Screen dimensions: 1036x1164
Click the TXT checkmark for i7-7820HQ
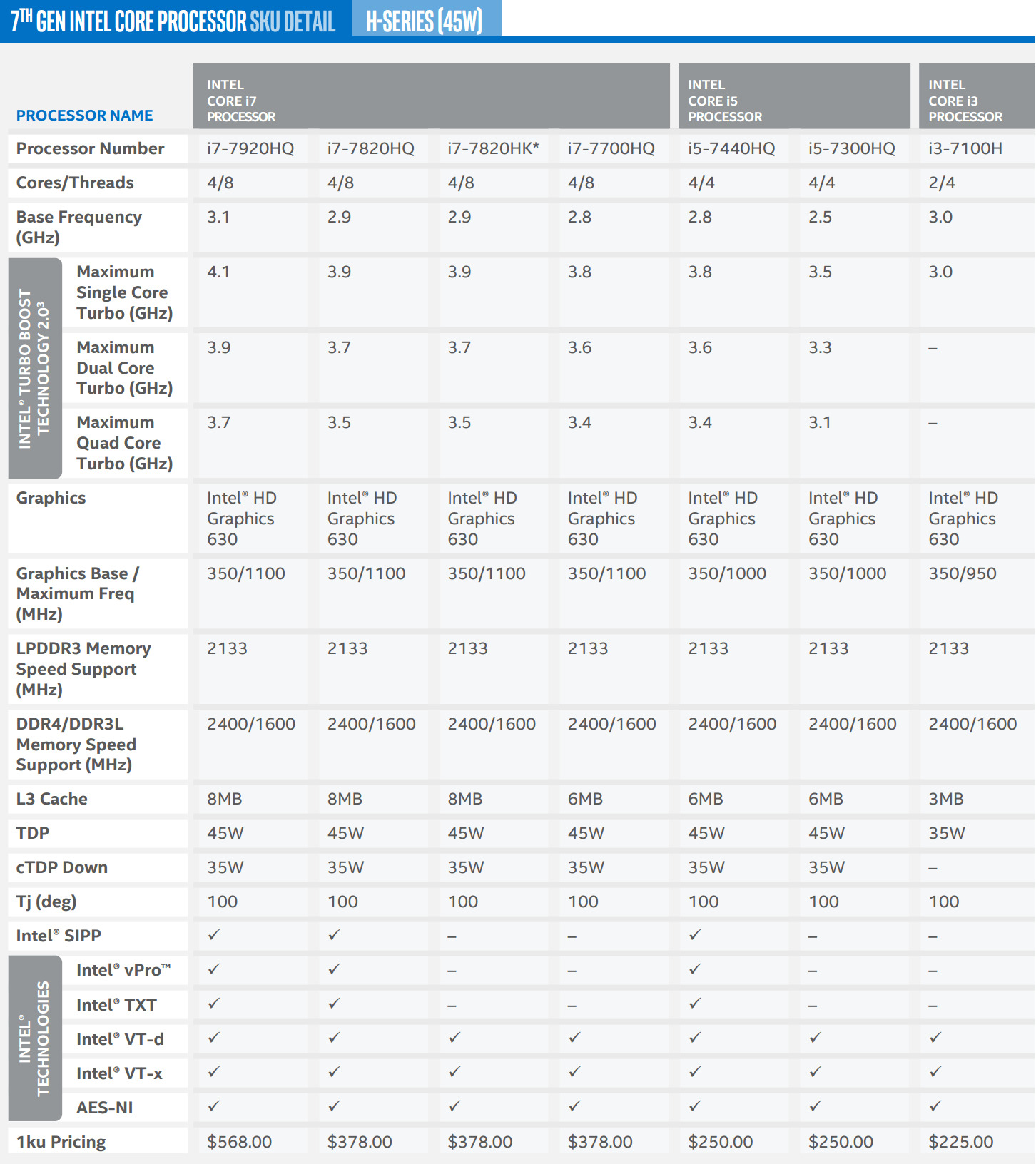point(334,1004)
